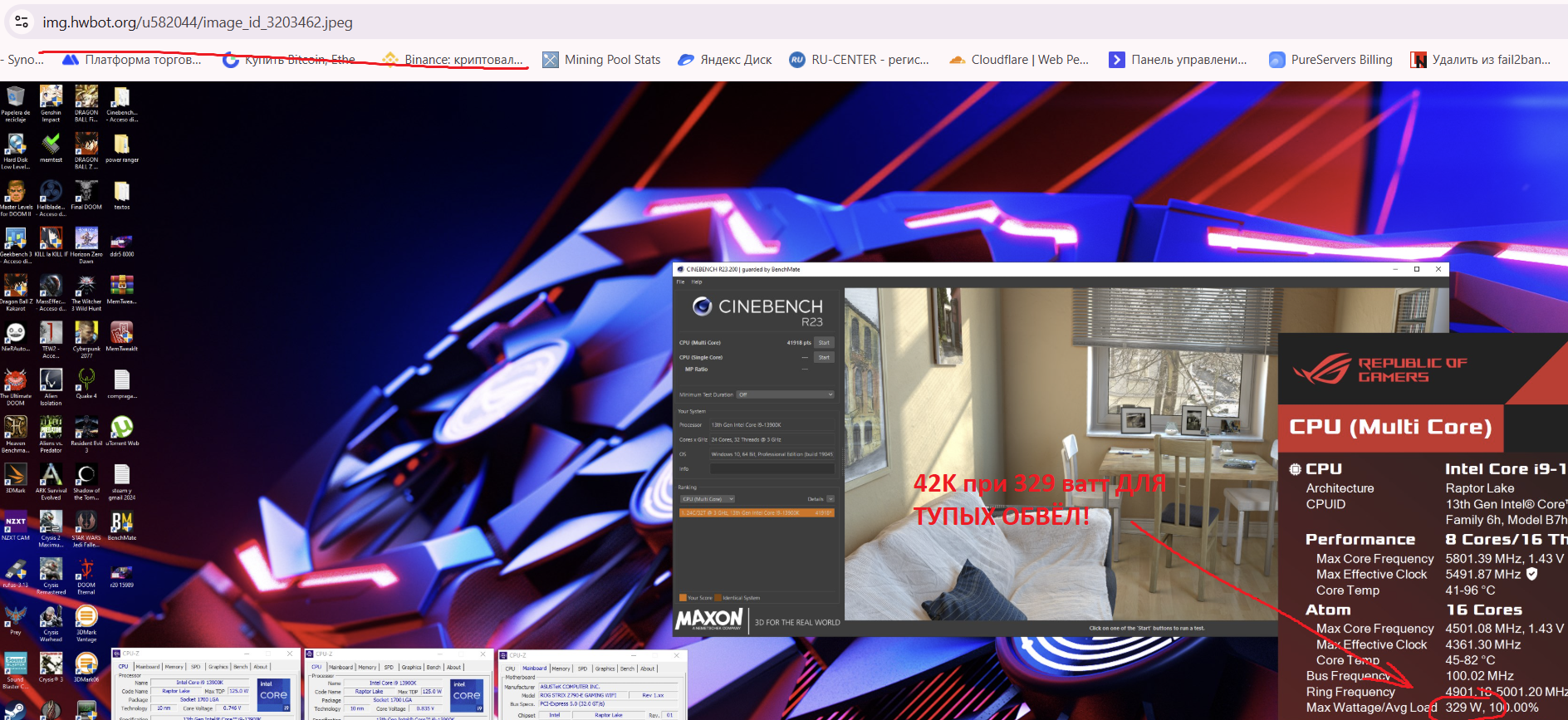Expand the Ranking Details arrow in Cinebench
The image size is (1568, 720).
(831, 499)
